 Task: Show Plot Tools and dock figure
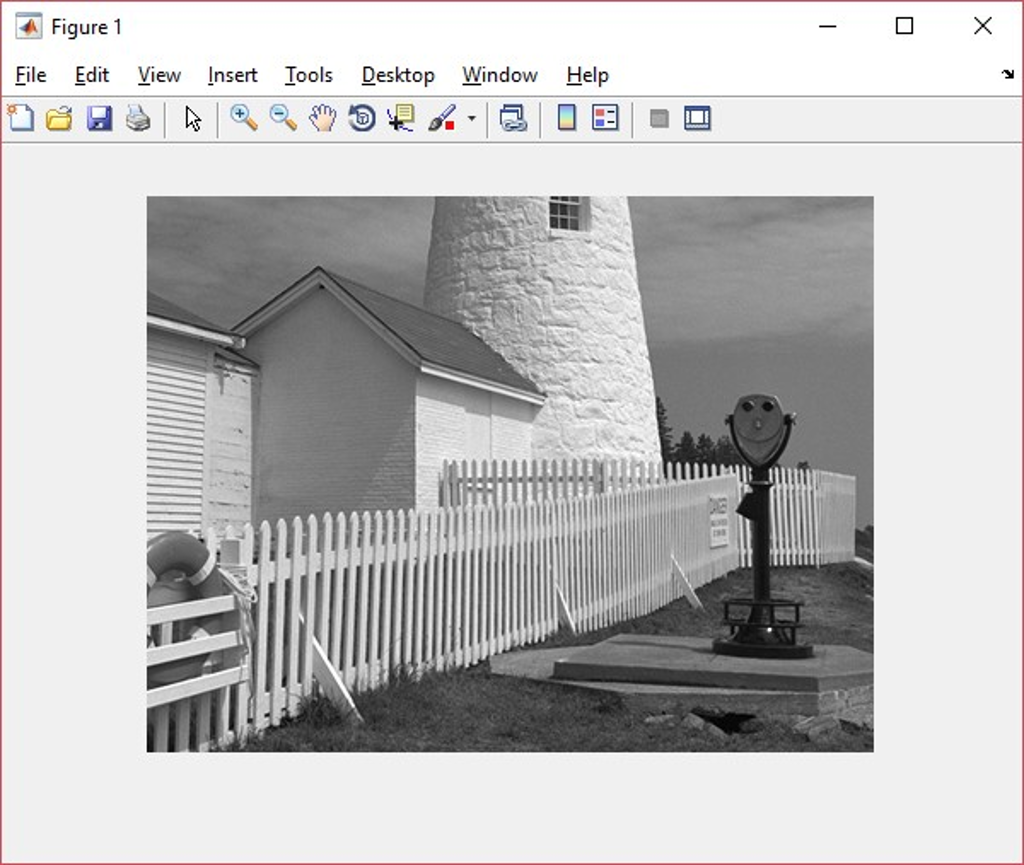click(697, 119)
